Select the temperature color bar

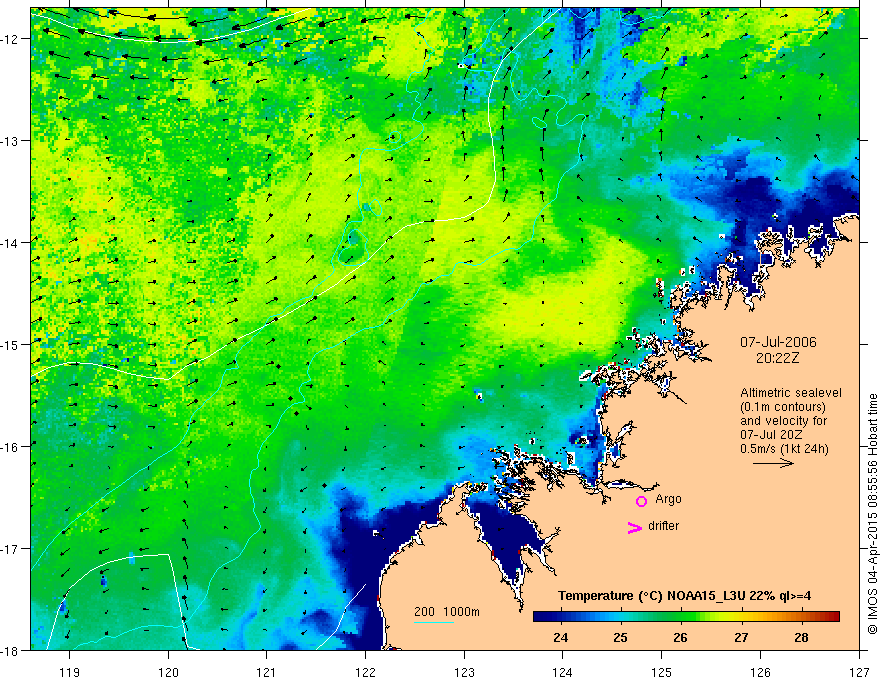[x=686, y=617]
